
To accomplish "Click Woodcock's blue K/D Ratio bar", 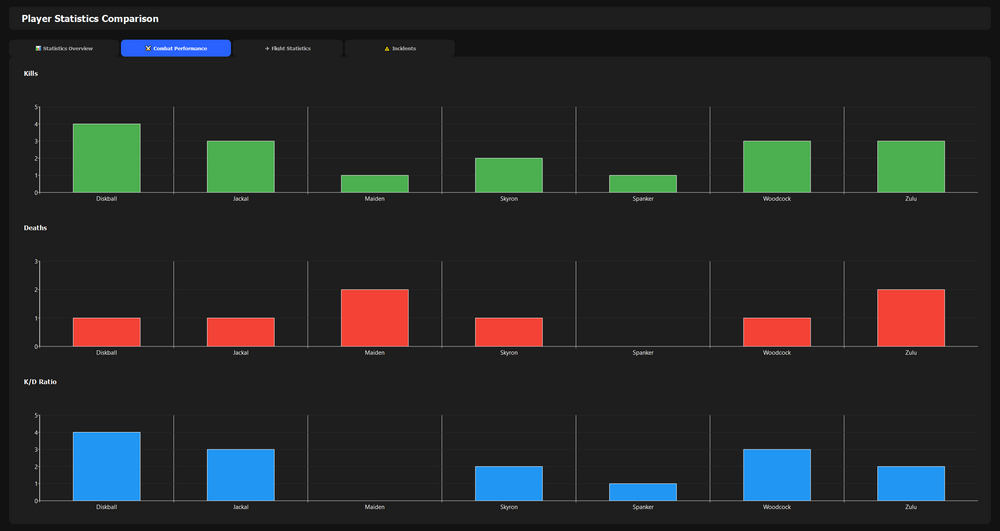I will click(x=777, y=475).
